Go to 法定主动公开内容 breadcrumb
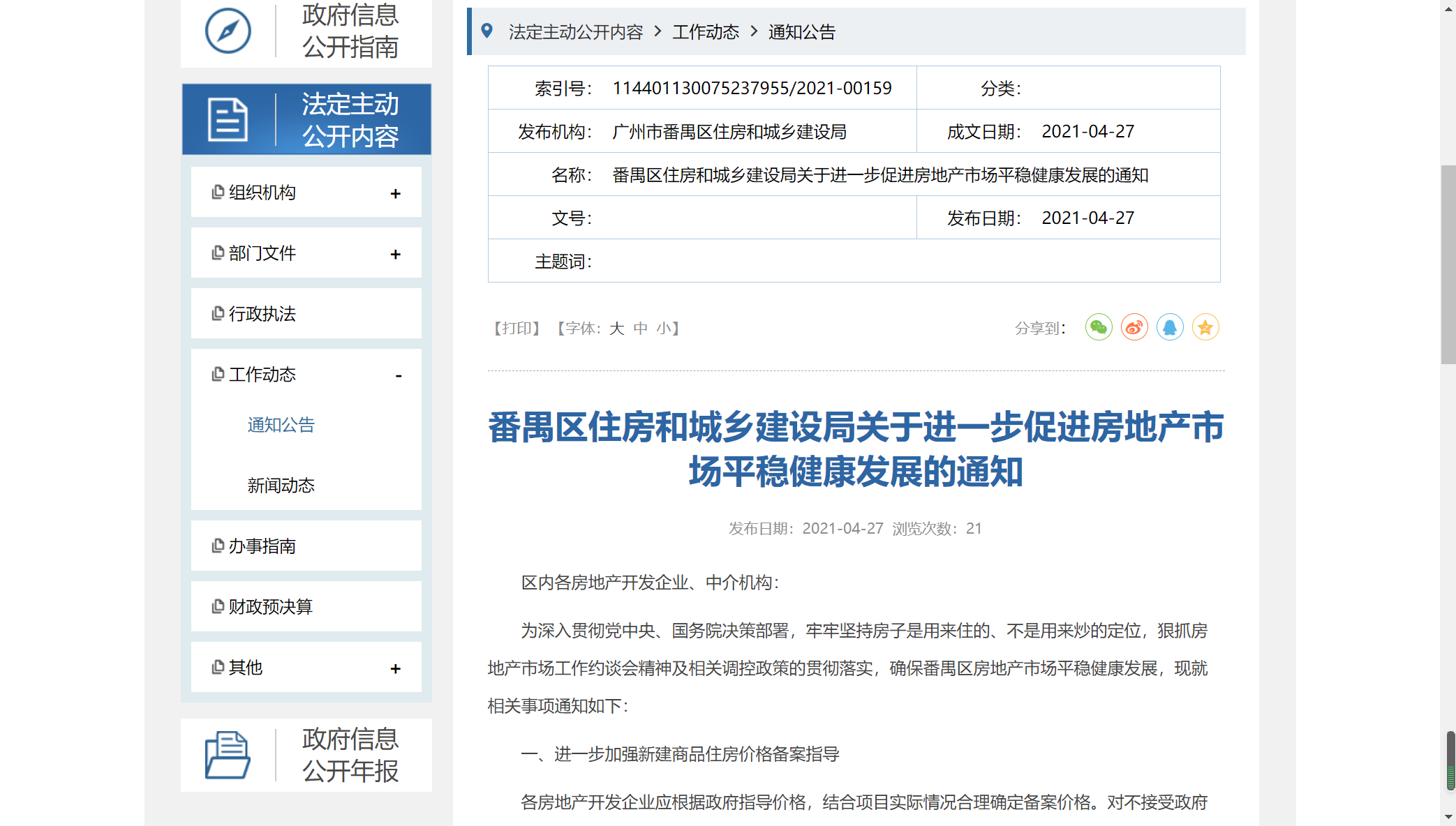Viewport: 1456px width, 826px height. (x=576, y=32)
